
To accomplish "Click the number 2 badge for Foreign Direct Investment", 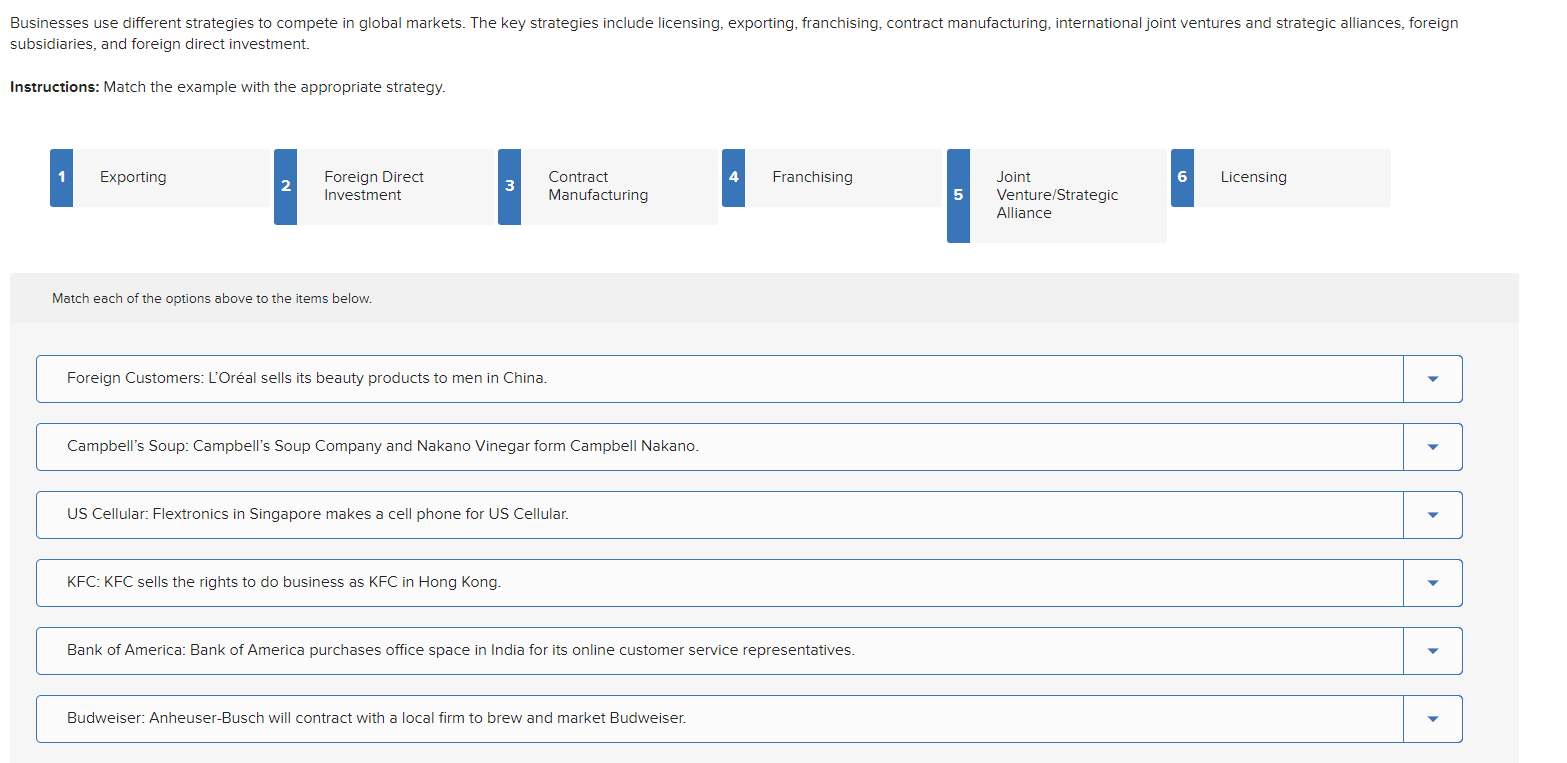I will [x=285, y=186].
